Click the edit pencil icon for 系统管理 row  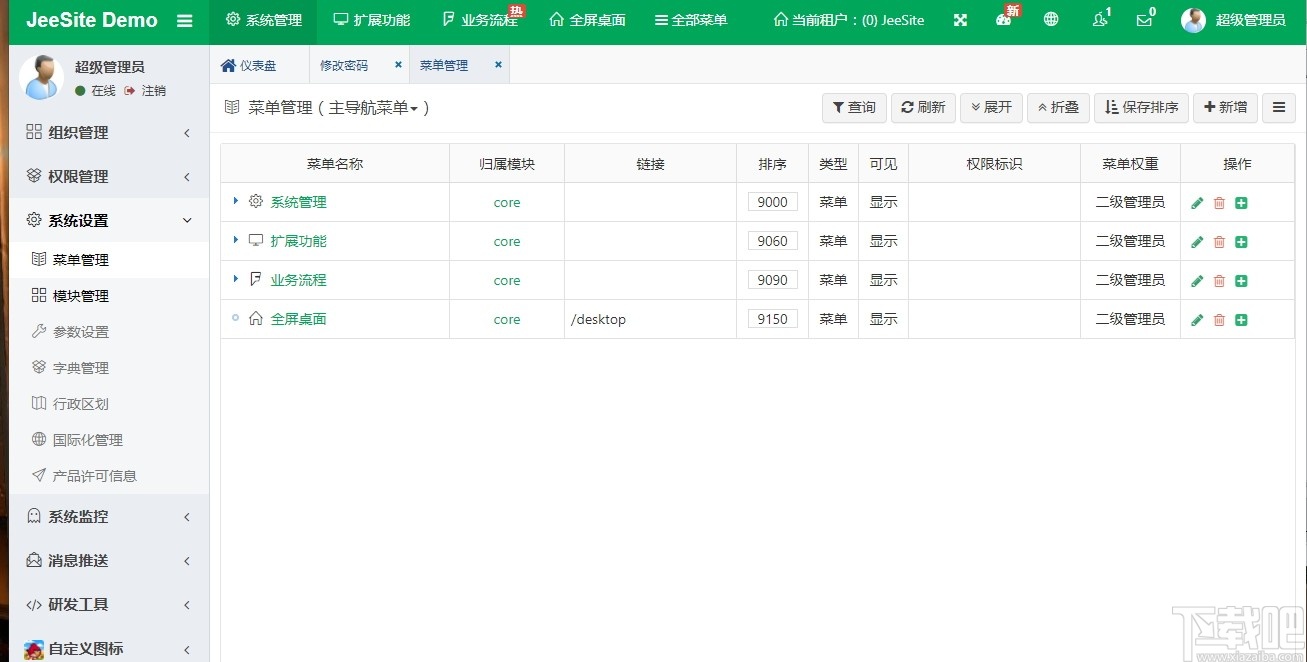click(1197, 203)
